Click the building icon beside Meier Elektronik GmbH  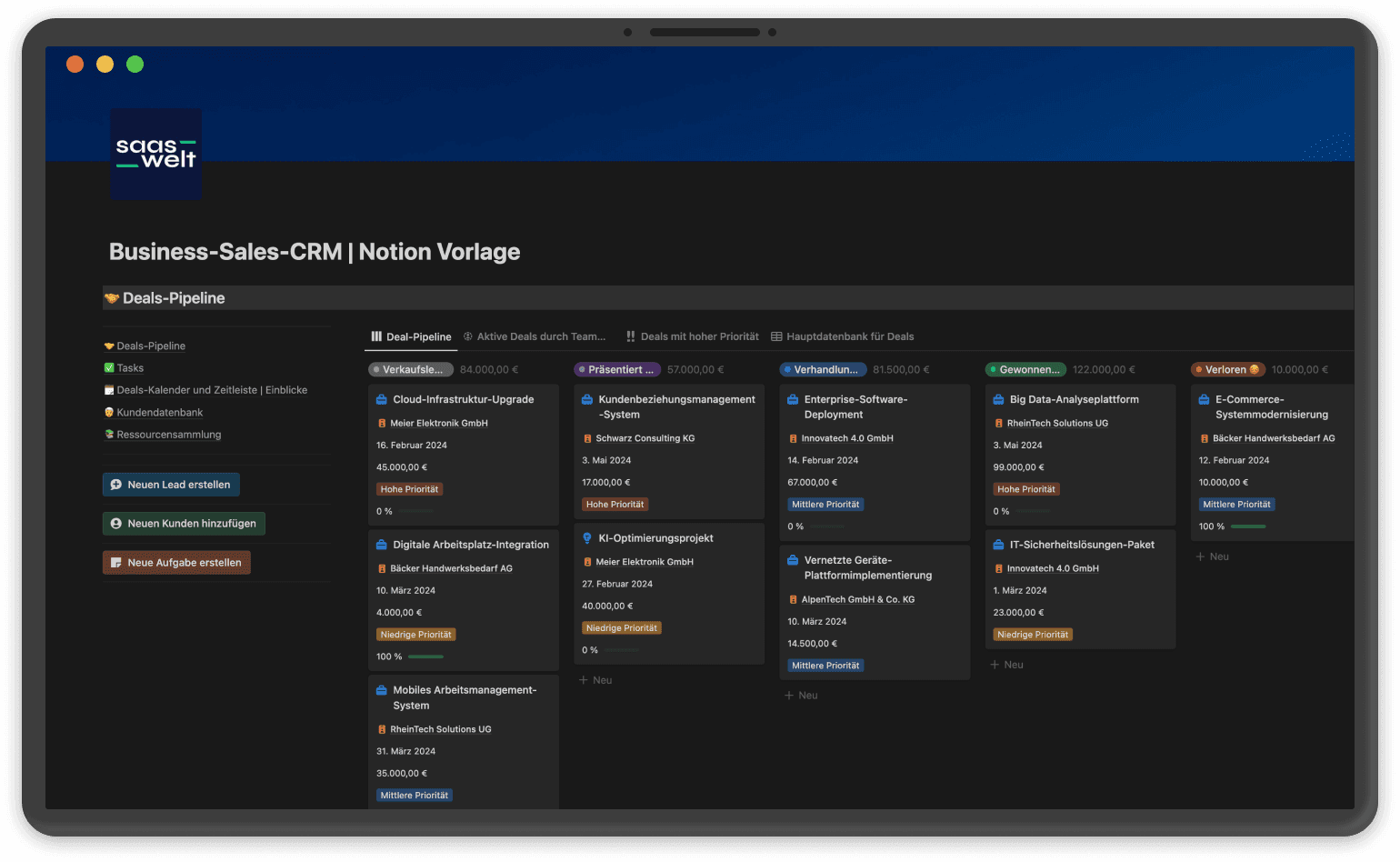[x=381, y=423]
